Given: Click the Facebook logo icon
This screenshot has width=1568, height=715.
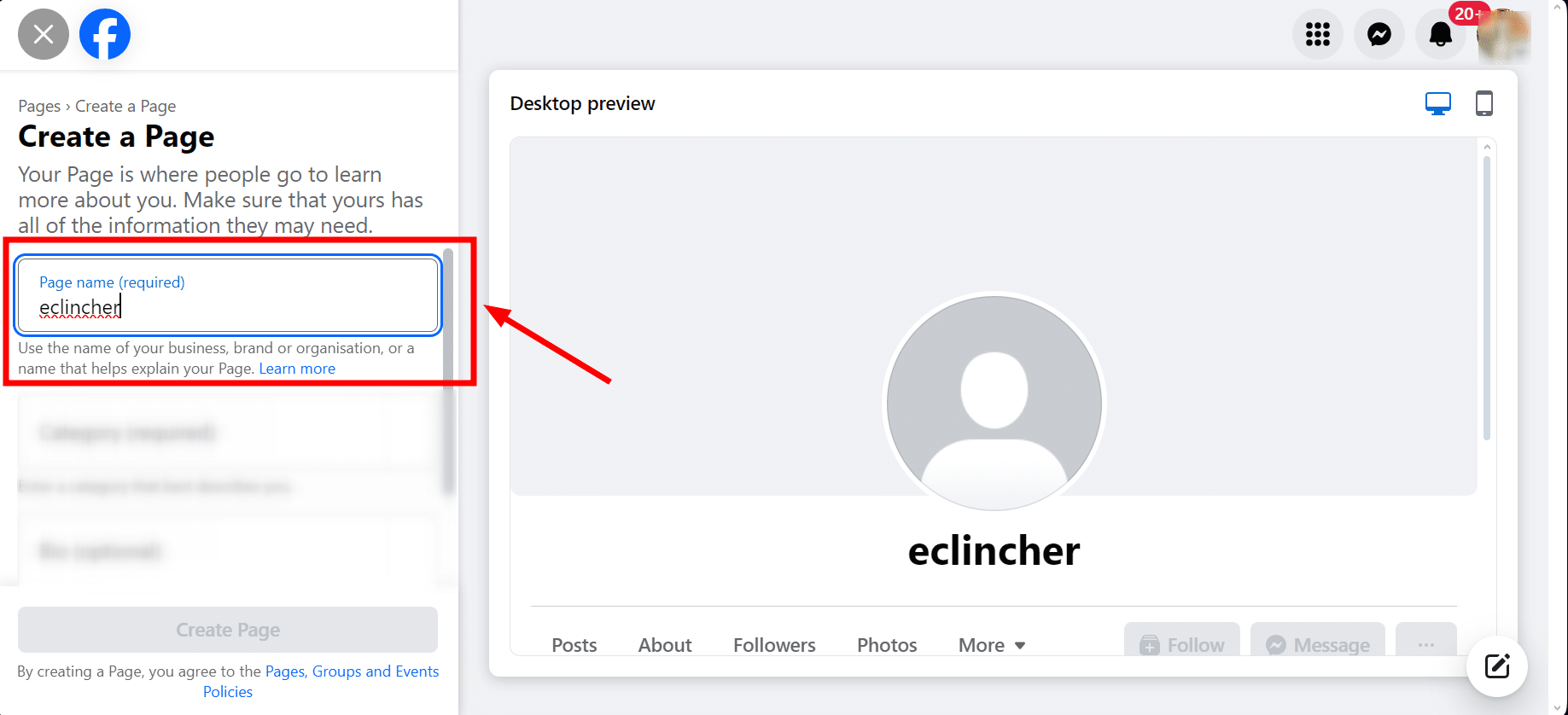Looking at the screenshot, I should tap(105, 34).
